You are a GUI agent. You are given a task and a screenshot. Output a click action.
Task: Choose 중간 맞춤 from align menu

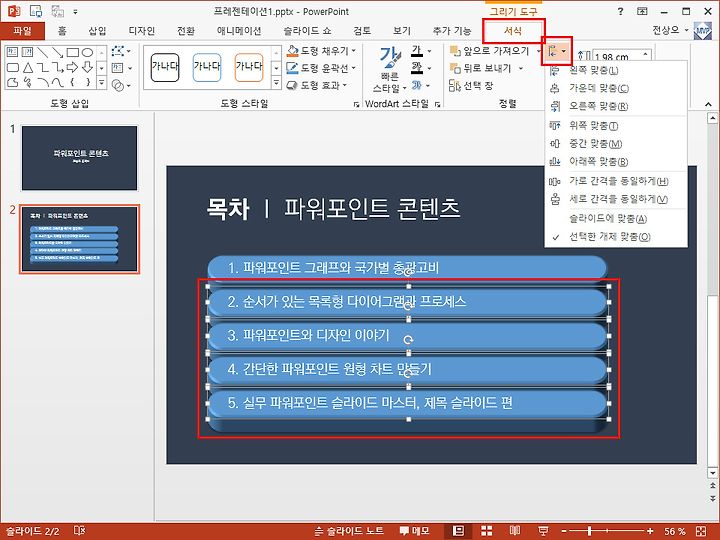click(x=615, y=144)
